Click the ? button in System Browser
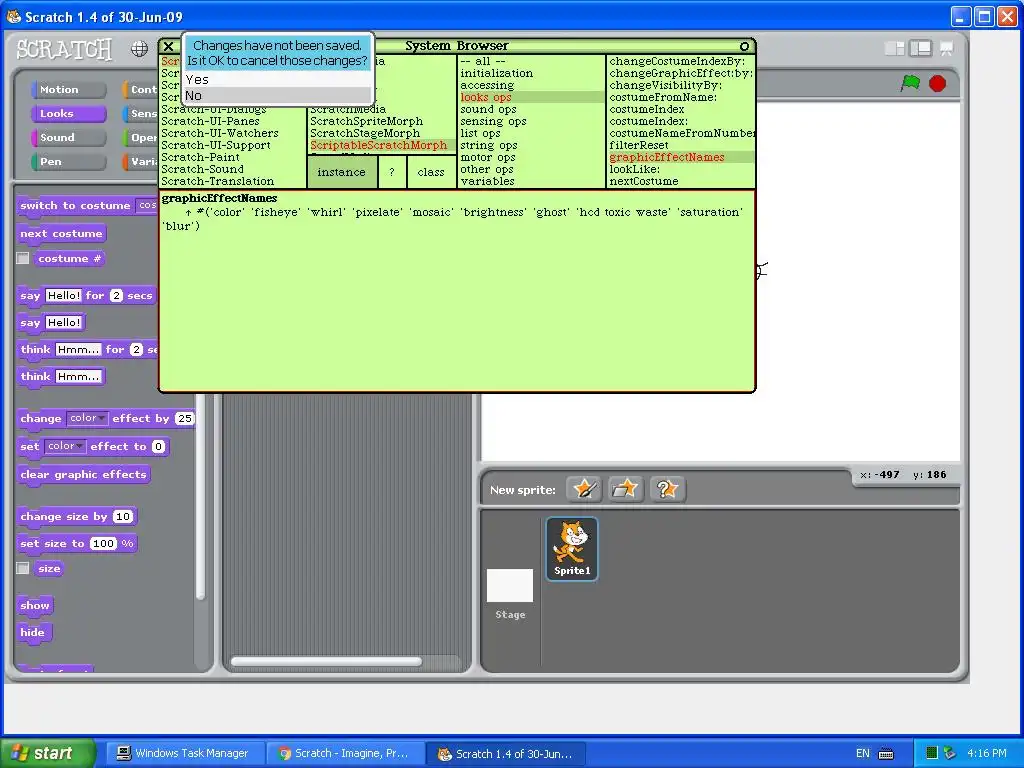1024x768 pixels. 392,172
